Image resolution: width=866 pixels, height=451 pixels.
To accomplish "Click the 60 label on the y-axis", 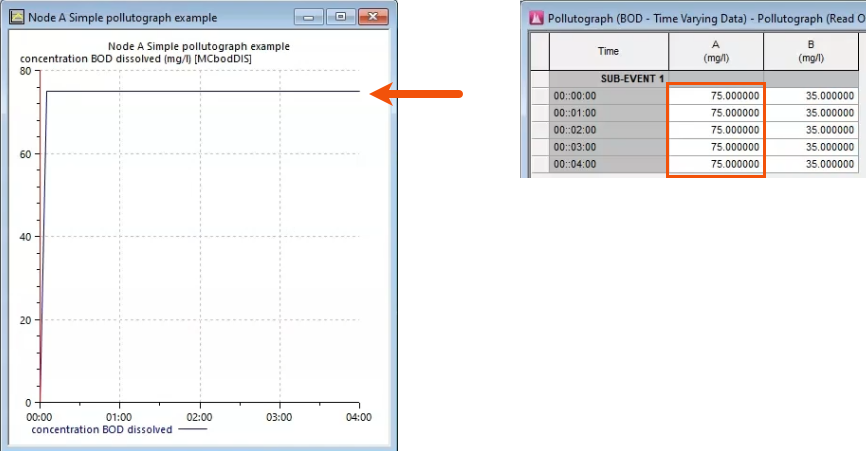I will [x=25, y=154].
